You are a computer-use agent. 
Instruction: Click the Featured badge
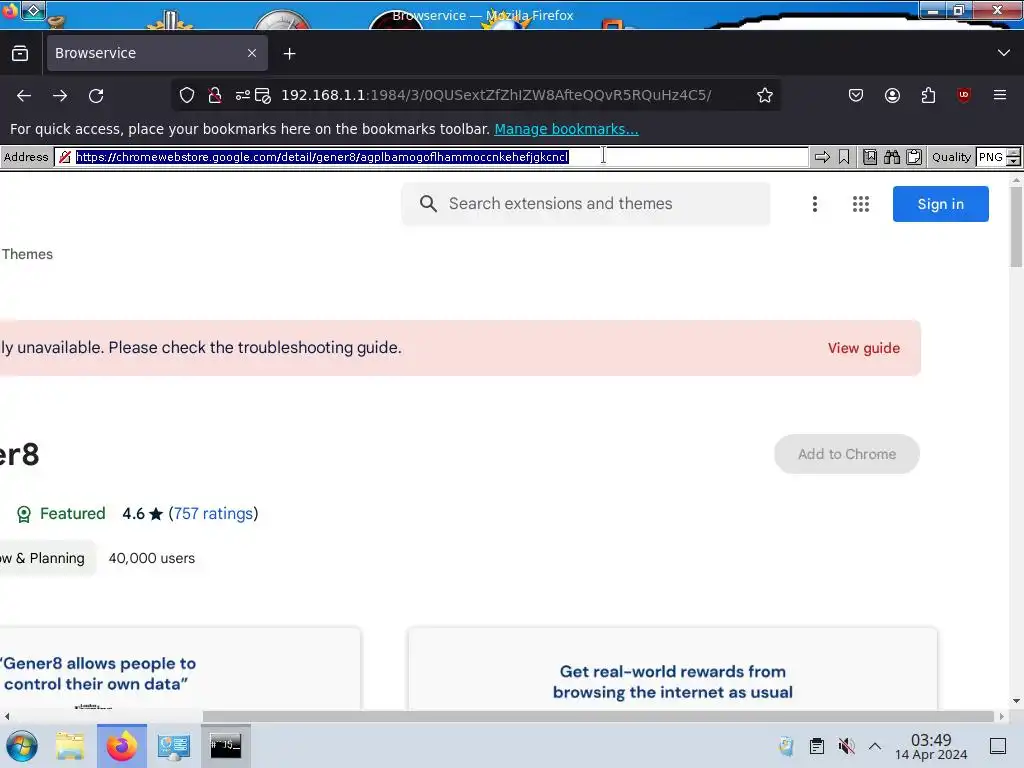click(61, 514)
